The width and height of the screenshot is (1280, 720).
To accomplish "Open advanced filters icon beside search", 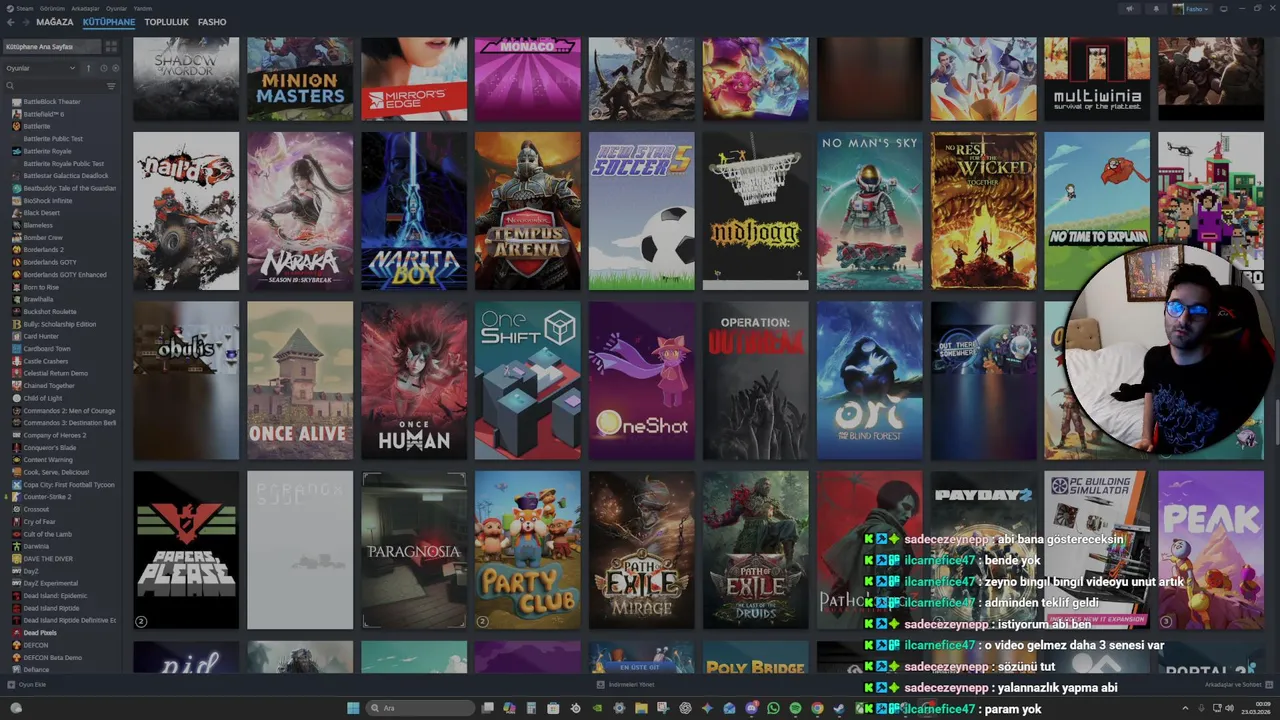I will (x=111, y=86).
